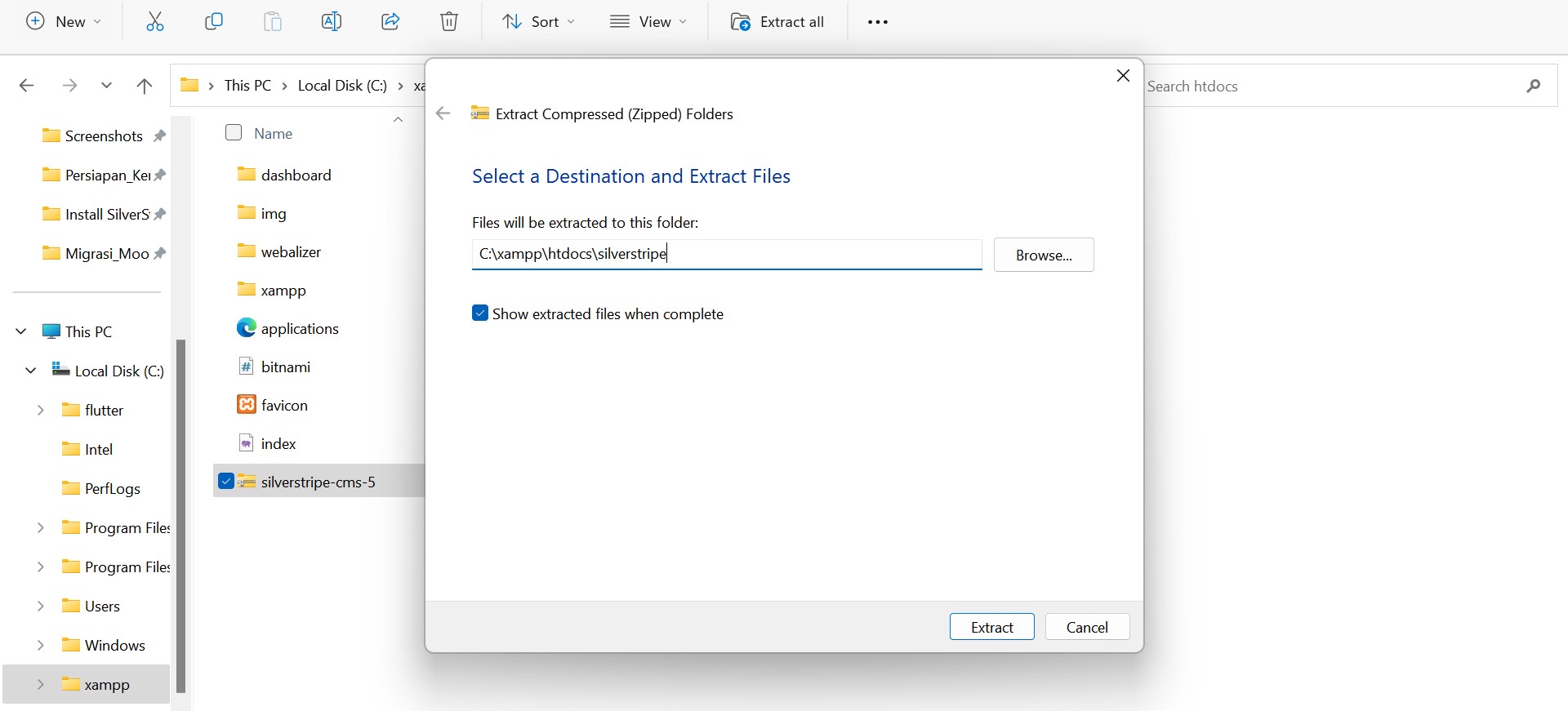Viewport: 1568px width, 711px height.
Task: Click the Extract all toolbar button
Action: click(x=777, y=22)
